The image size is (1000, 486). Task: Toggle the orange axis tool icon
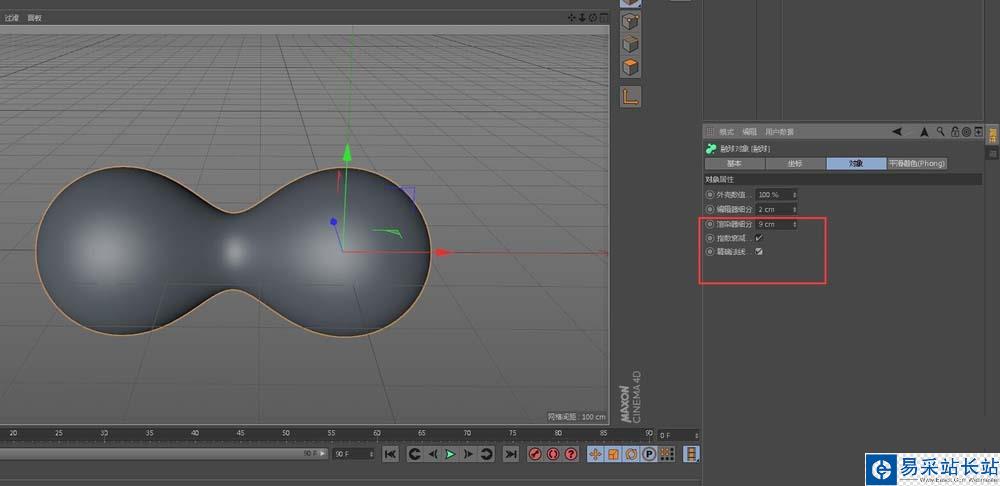631,96
